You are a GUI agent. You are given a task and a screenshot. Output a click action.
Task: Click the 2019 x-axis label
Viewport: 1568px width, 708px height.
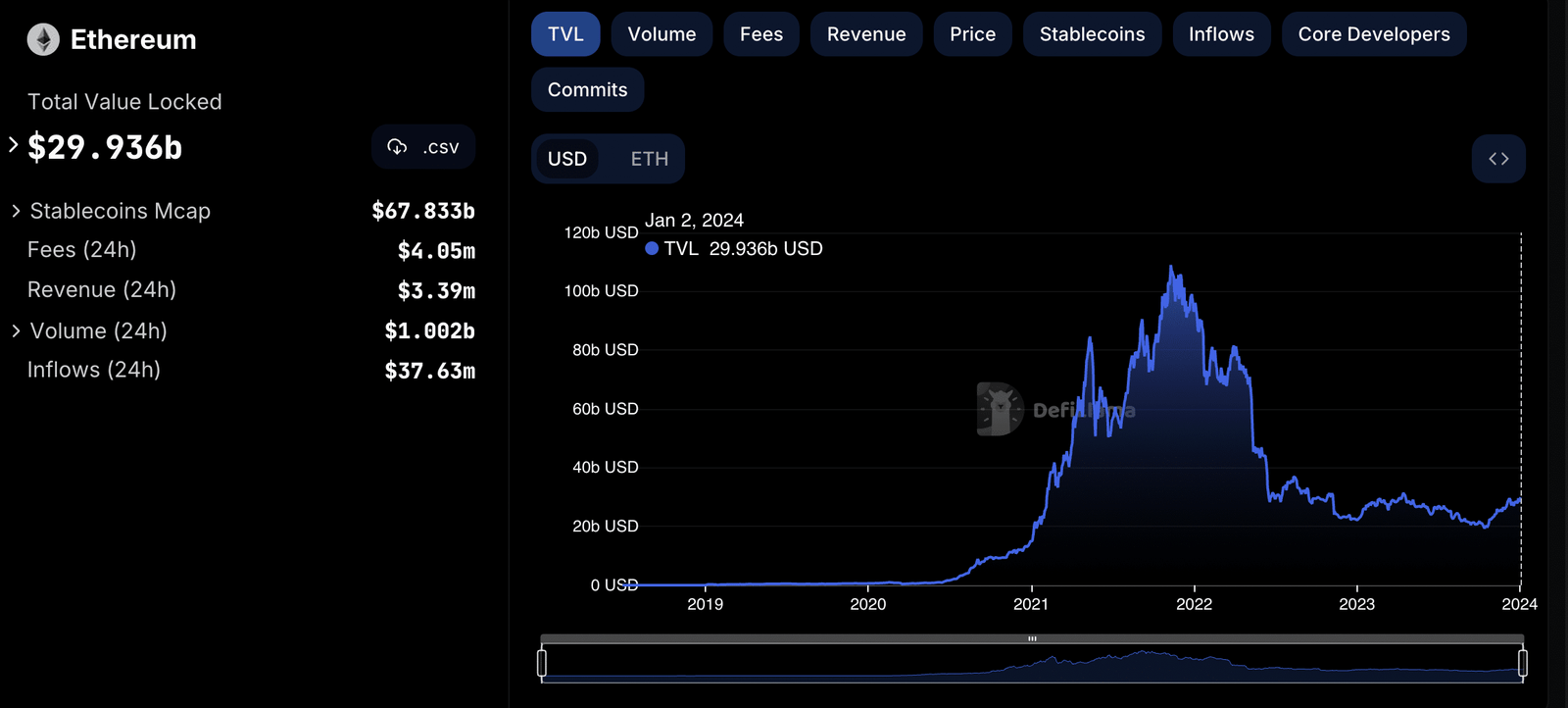(706, 604)
